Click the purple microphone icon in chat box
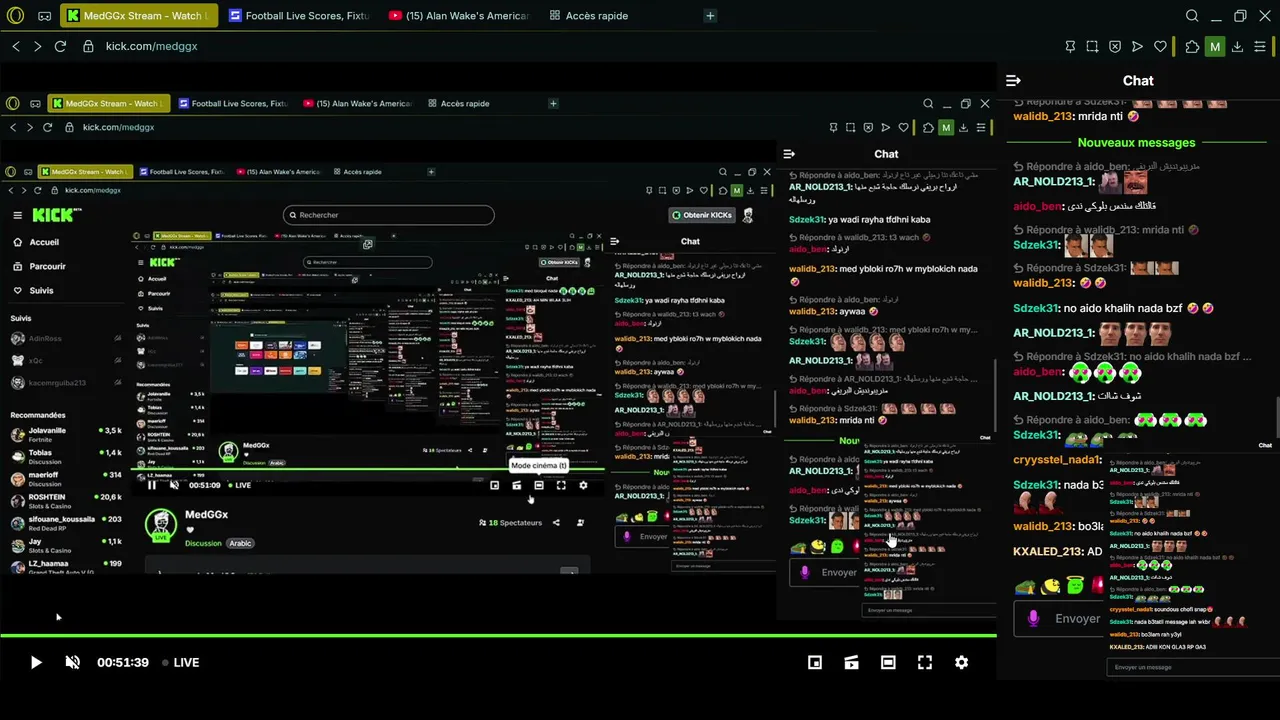The height and width of the screenshot is (720, 1280). point(1033,618)
